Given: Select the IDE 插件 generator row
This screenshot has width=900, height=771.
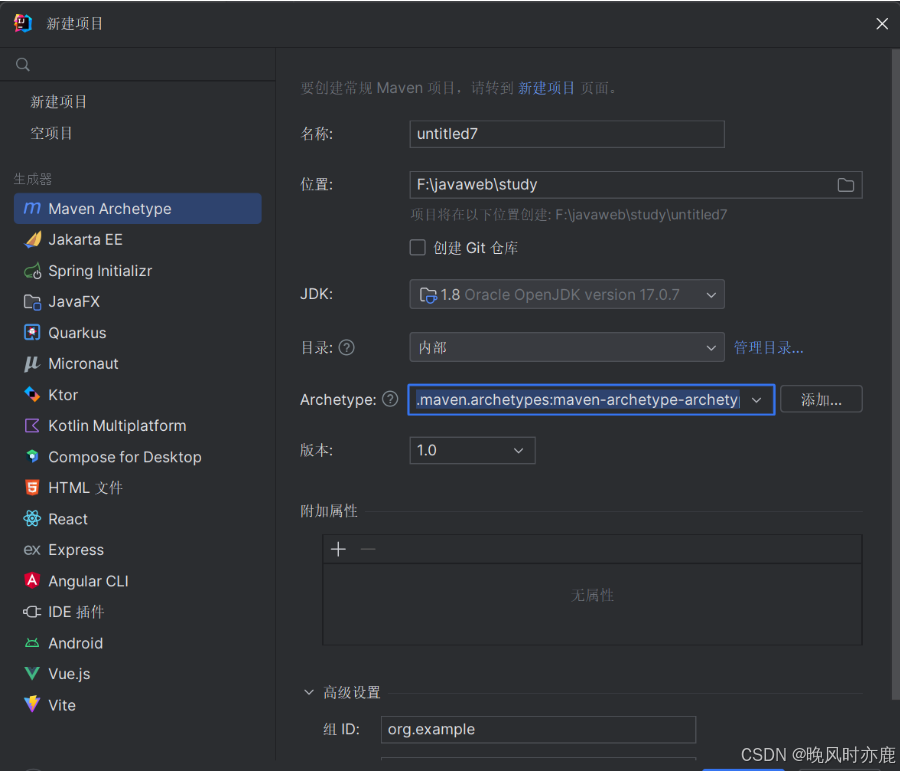Looking at the screenshot, I should pyautogui.click(x=138, y=612).
